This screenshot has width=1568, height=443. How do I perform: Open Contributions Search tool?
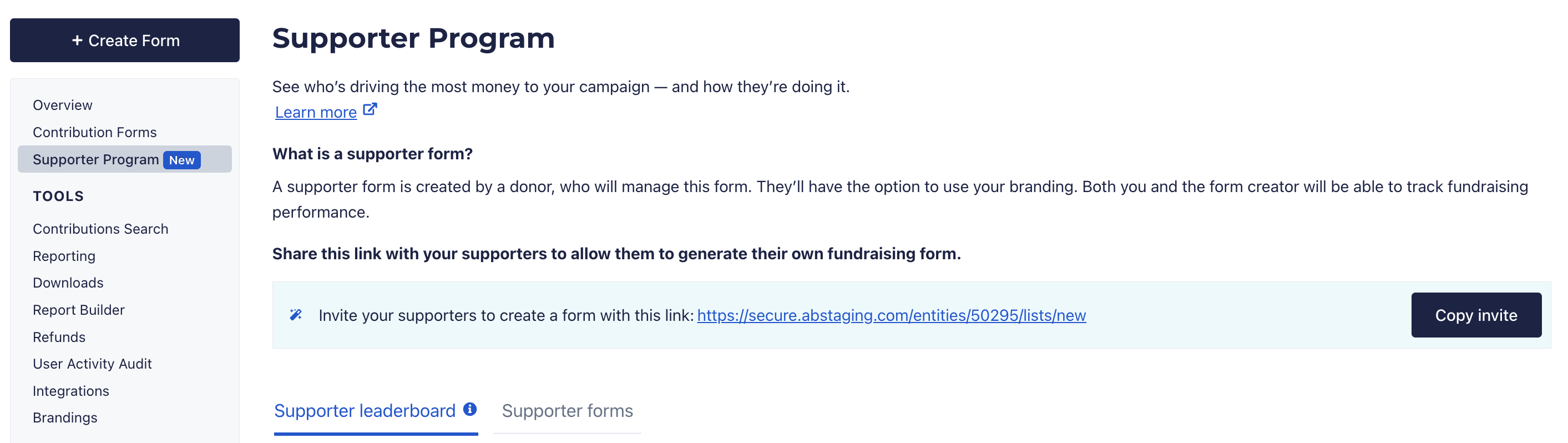[x=100, y=229]
